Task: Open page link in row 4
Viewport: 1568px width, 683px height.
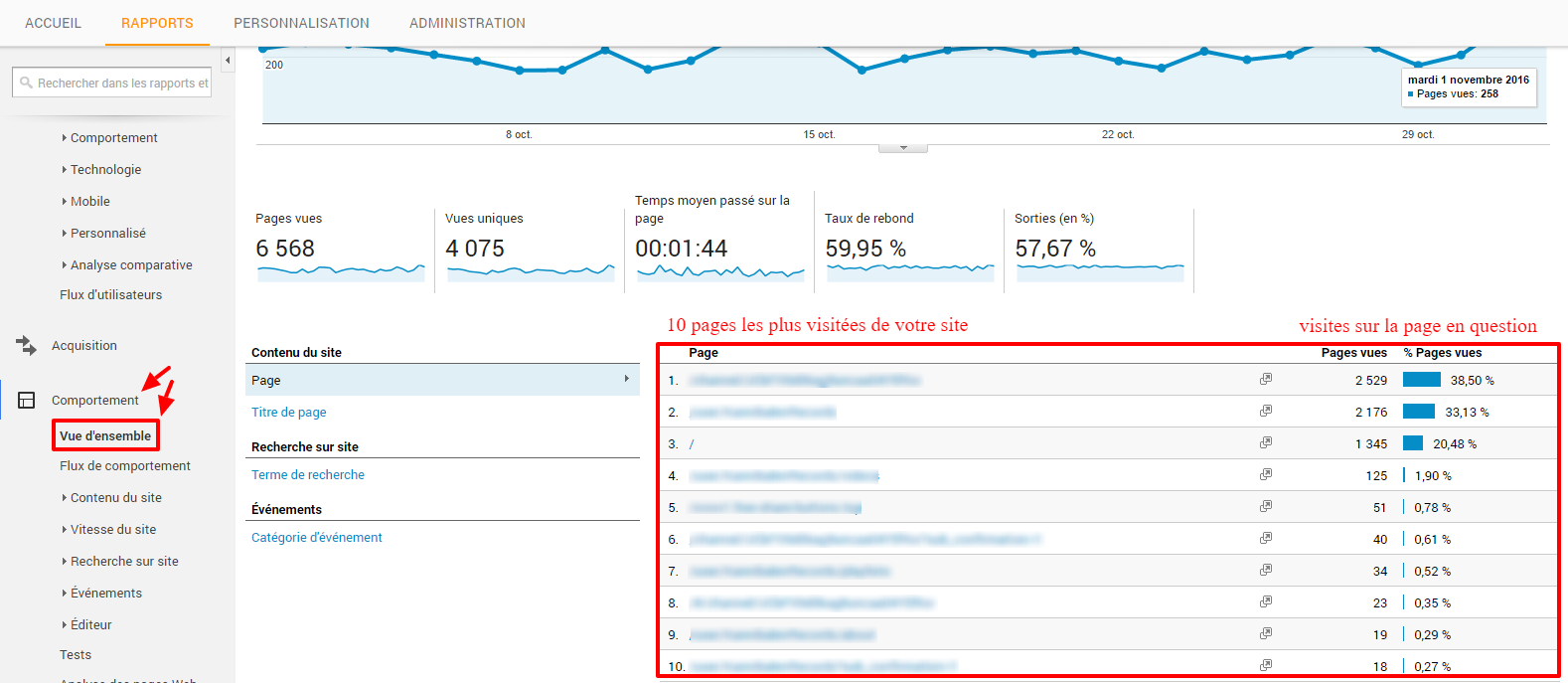Action: tap(784, 475)
